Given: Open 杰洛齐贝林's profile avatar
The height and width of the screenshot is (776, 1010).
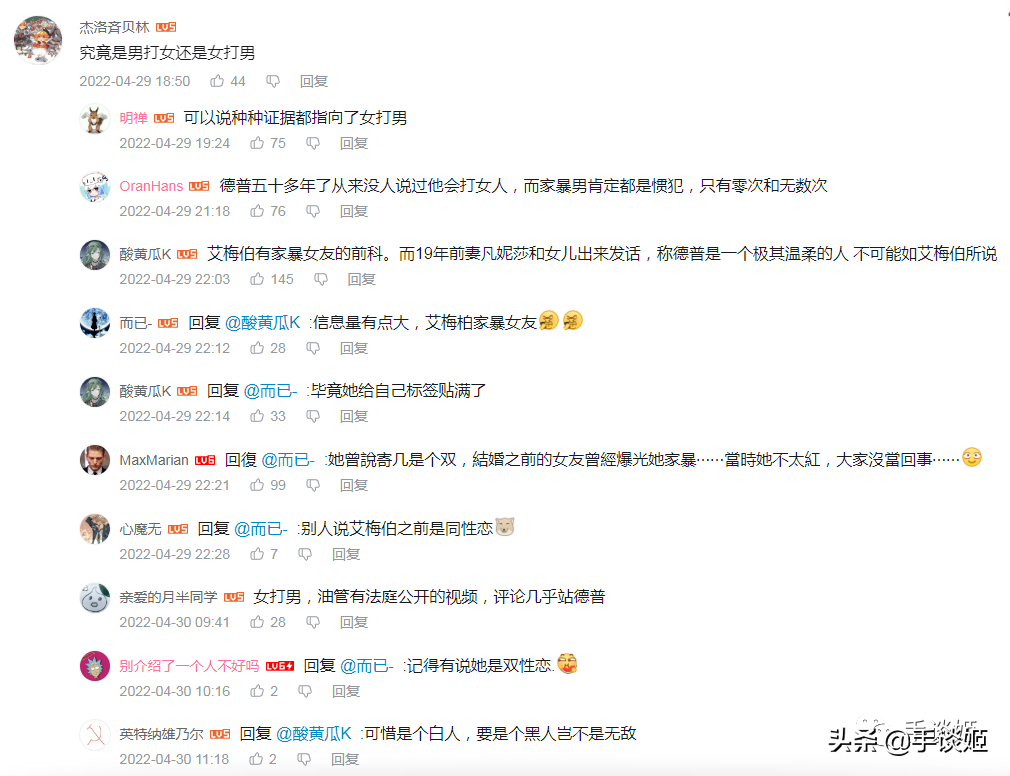Looking at the screenshot, I should point(38,41).
